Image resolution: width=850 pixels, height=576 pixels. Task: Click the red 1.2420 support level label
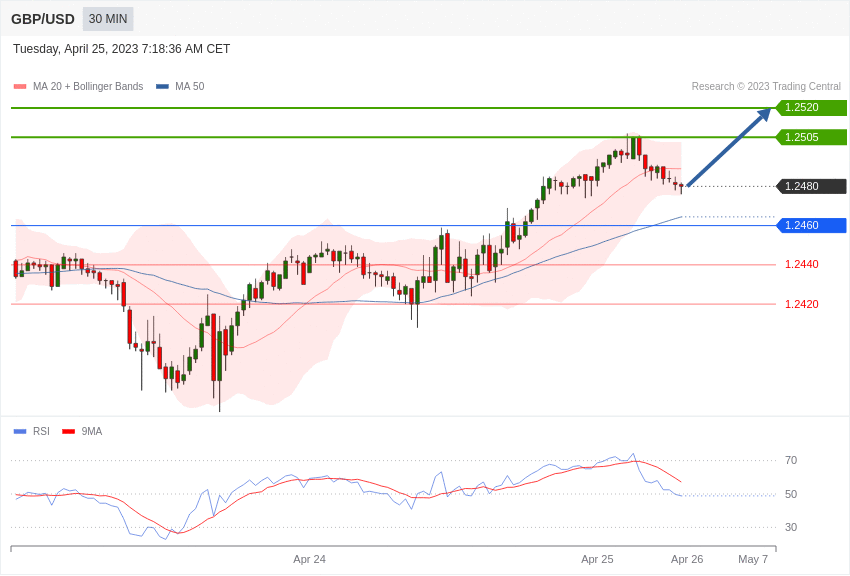(801, 304)
